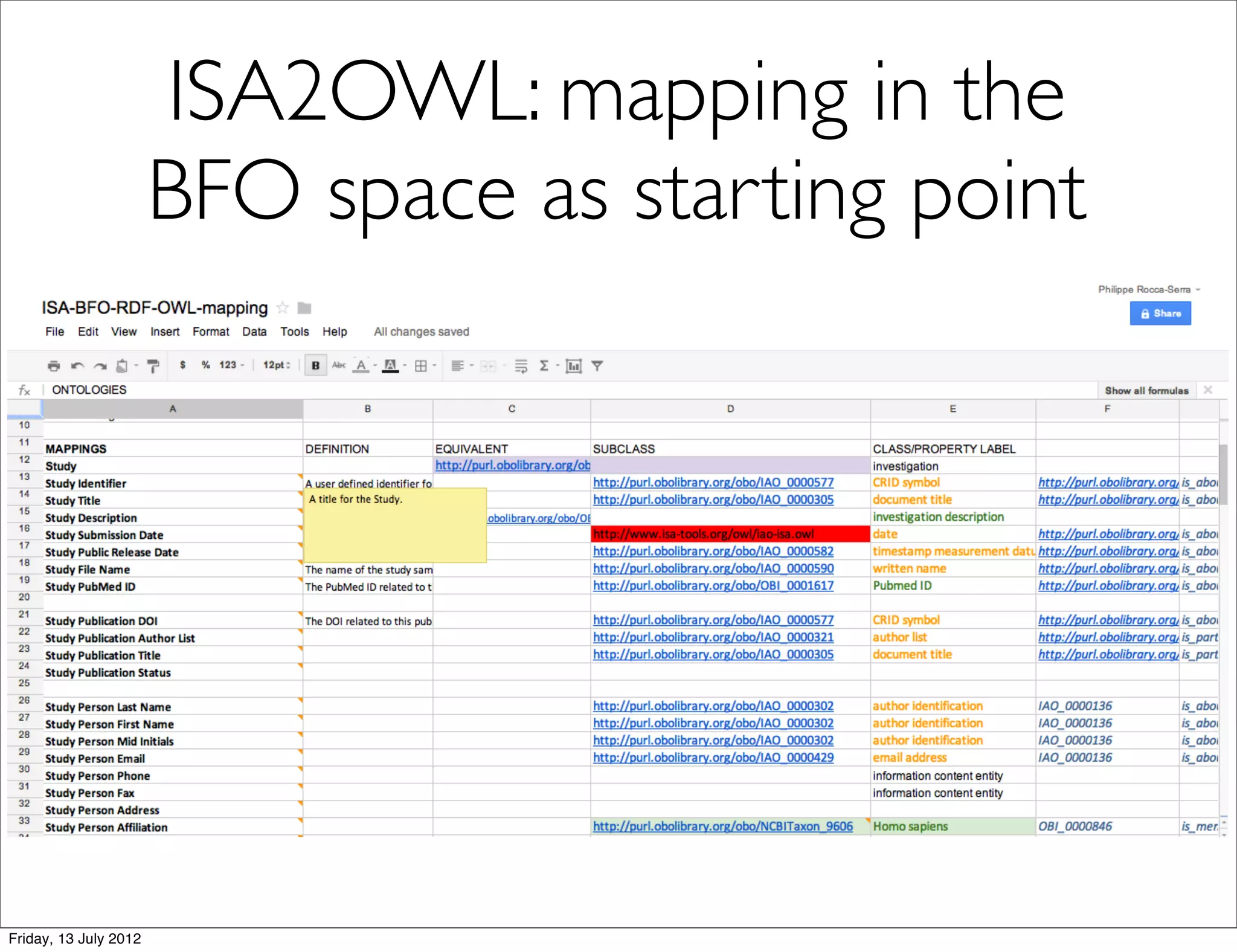Screen dimensions: 1237x952
Task: Toggle strikethrough formatting
Action: click(x=339, y=365)
